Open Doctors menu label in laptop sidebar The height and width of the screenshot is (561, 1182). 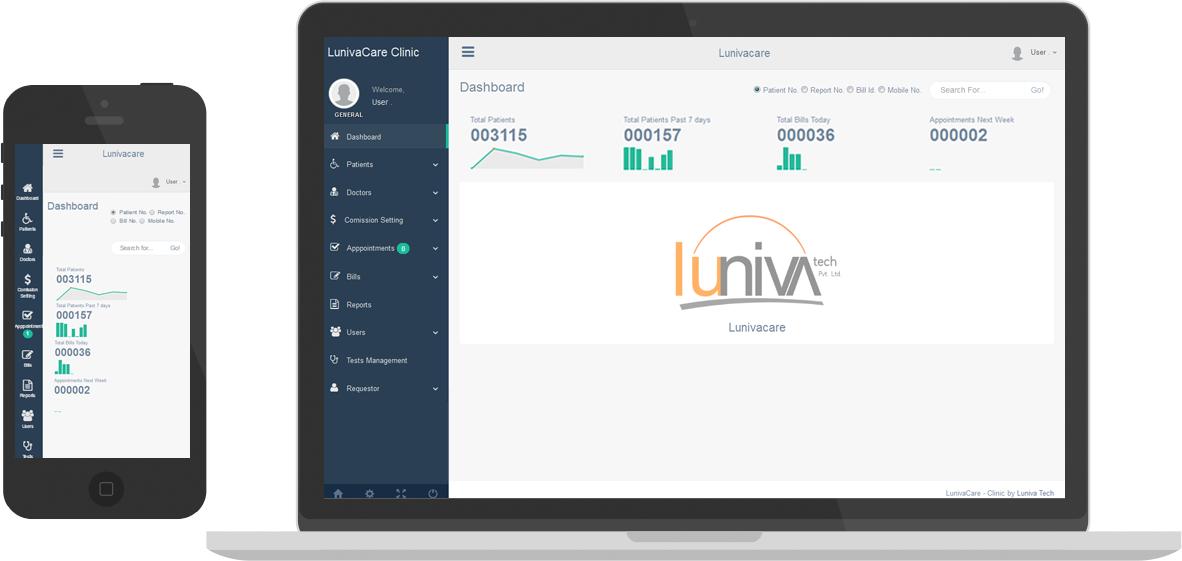click(x=359, y=193)
